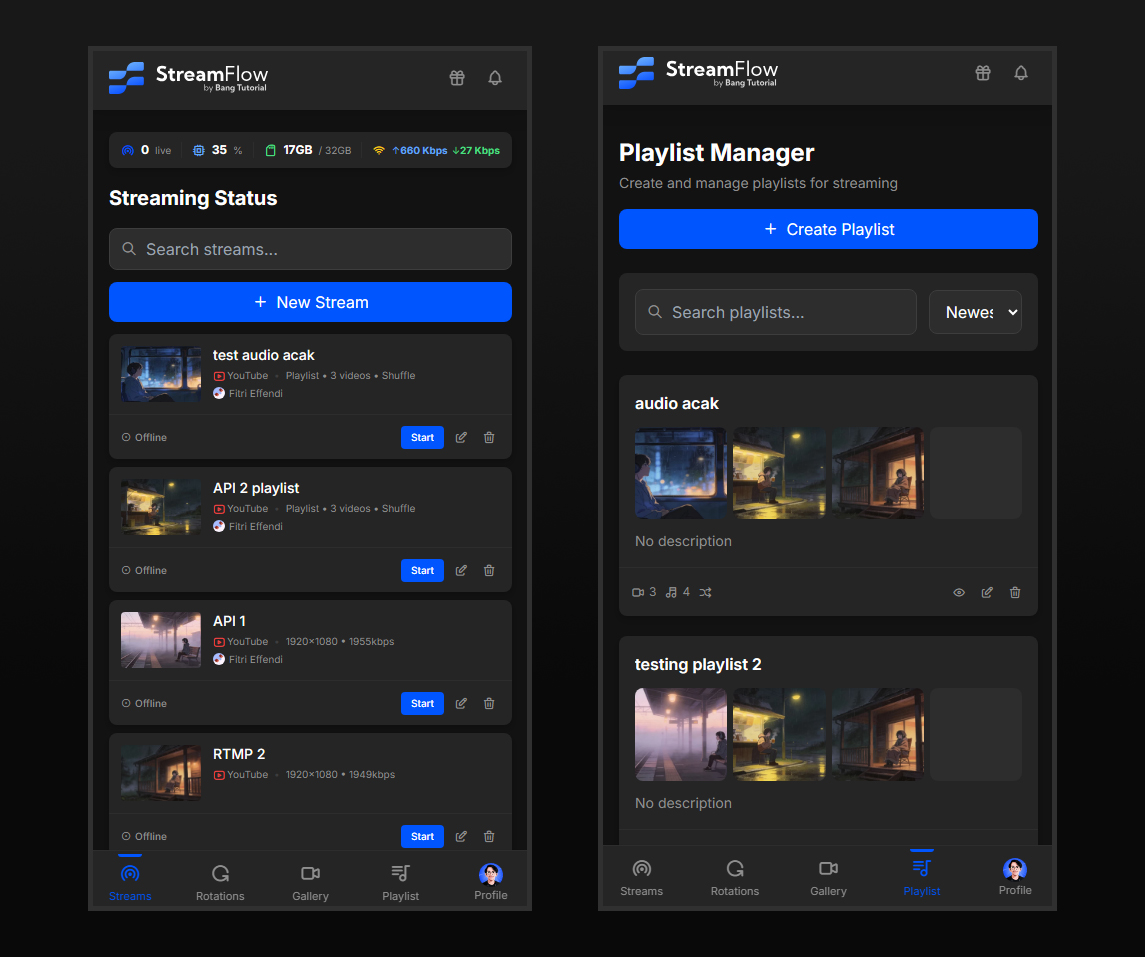Delete the API 1 stream
1145x957 pixels.
tap(489, 703)
